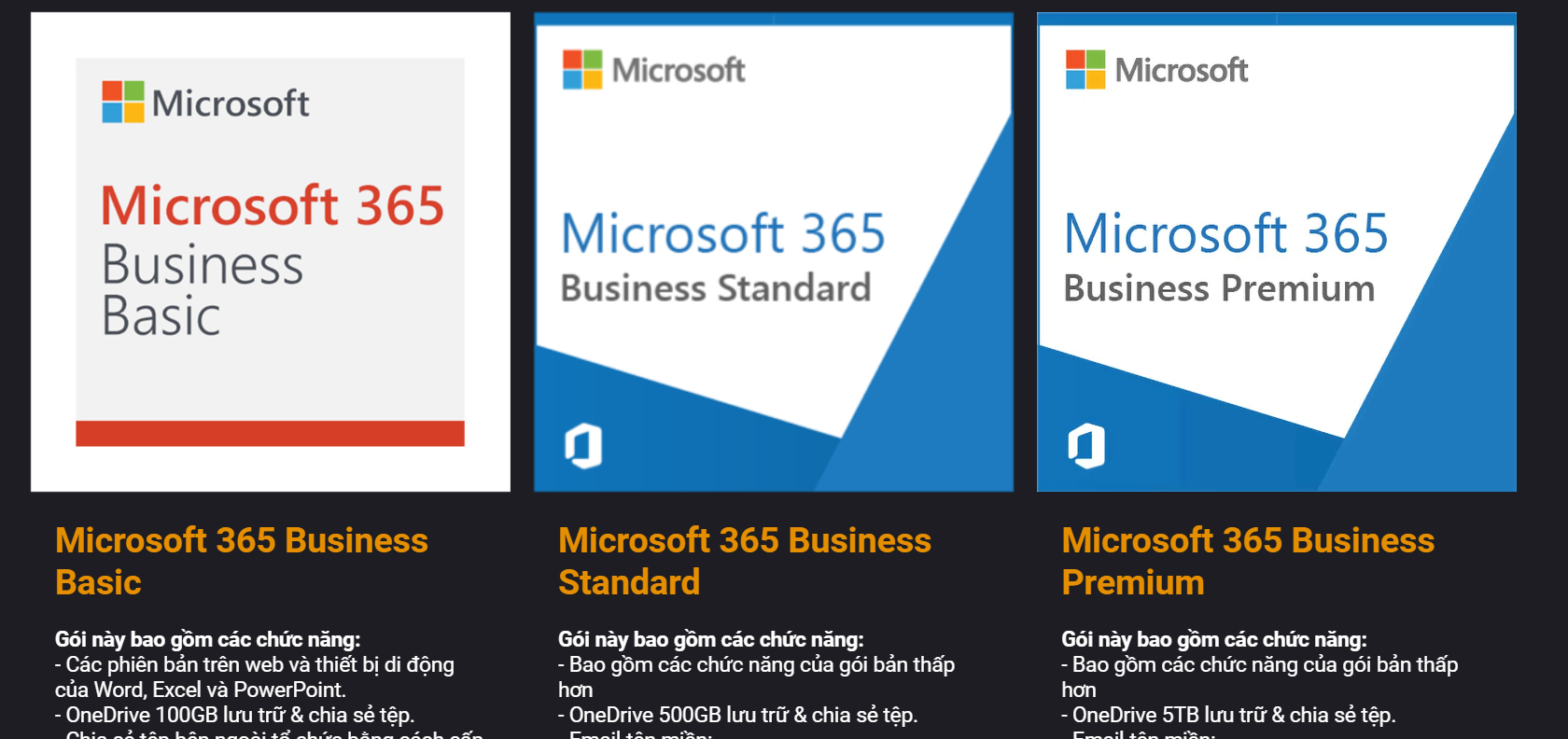Click the red bar at the bottom of the Basic image
Image resolution: width=1568 pixels, height=739 pixels.
click(x=270, y=433)
